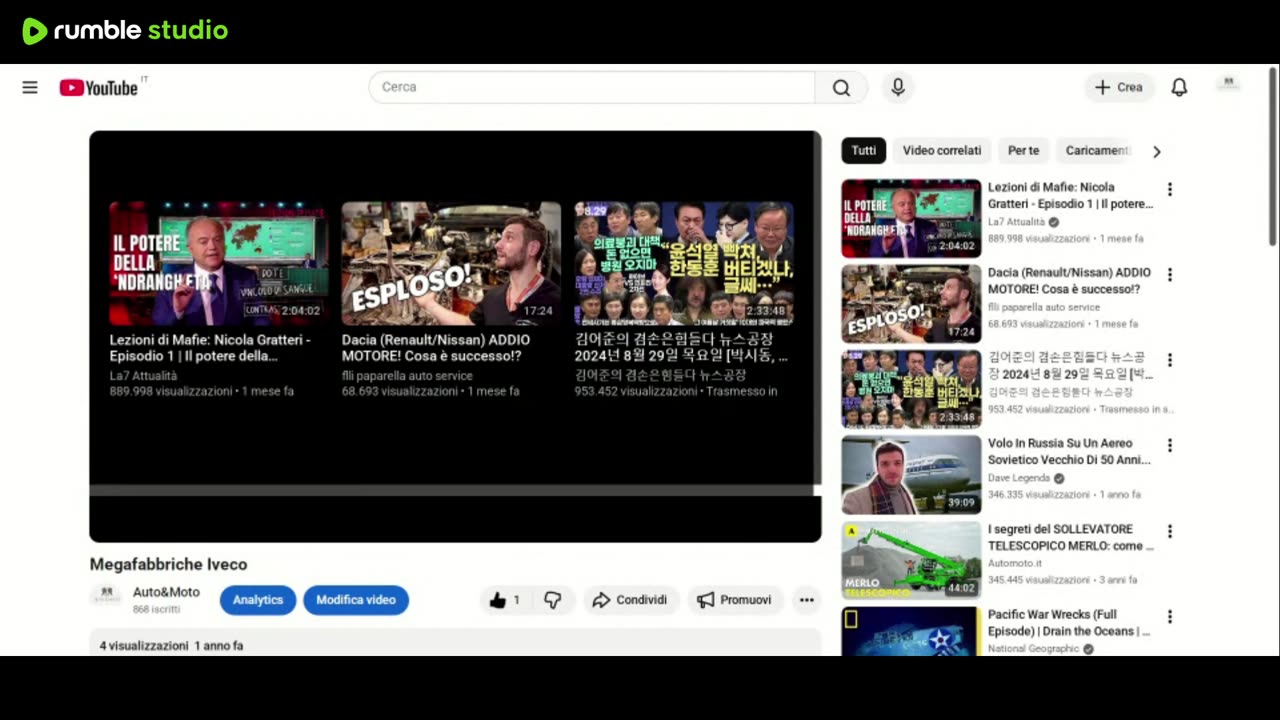Select the Per te filter chip
This screenshot has width=1280, height=720.
pos(1023,151)
